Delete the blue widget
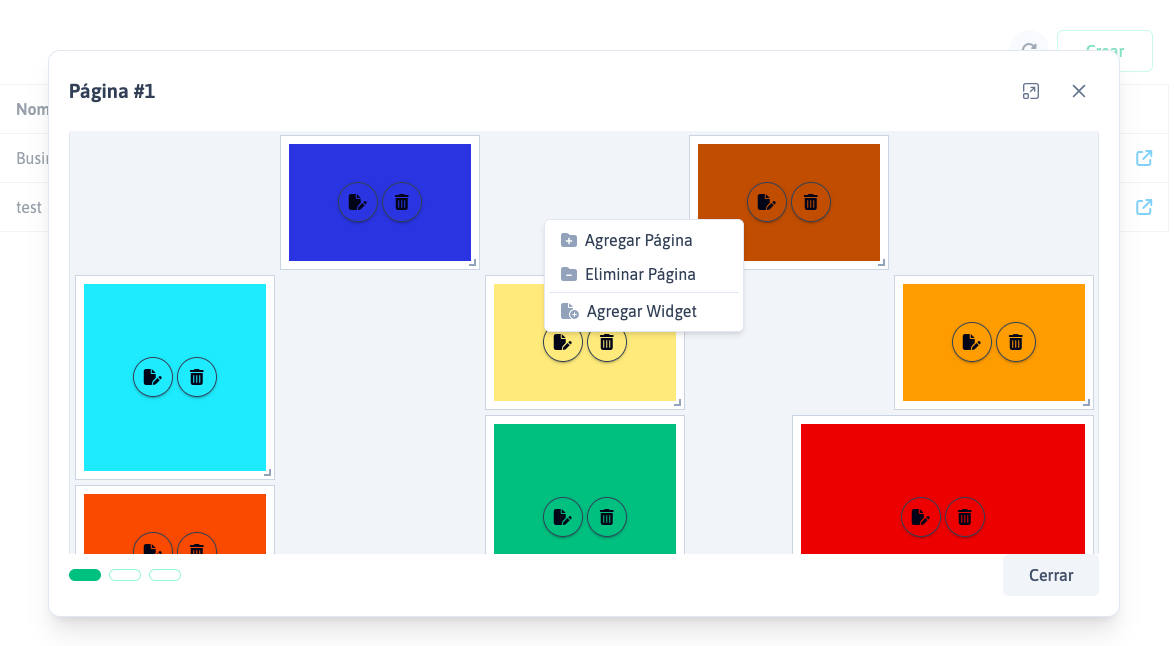This screenshot has height=646, width=1174. pos(402,202)
